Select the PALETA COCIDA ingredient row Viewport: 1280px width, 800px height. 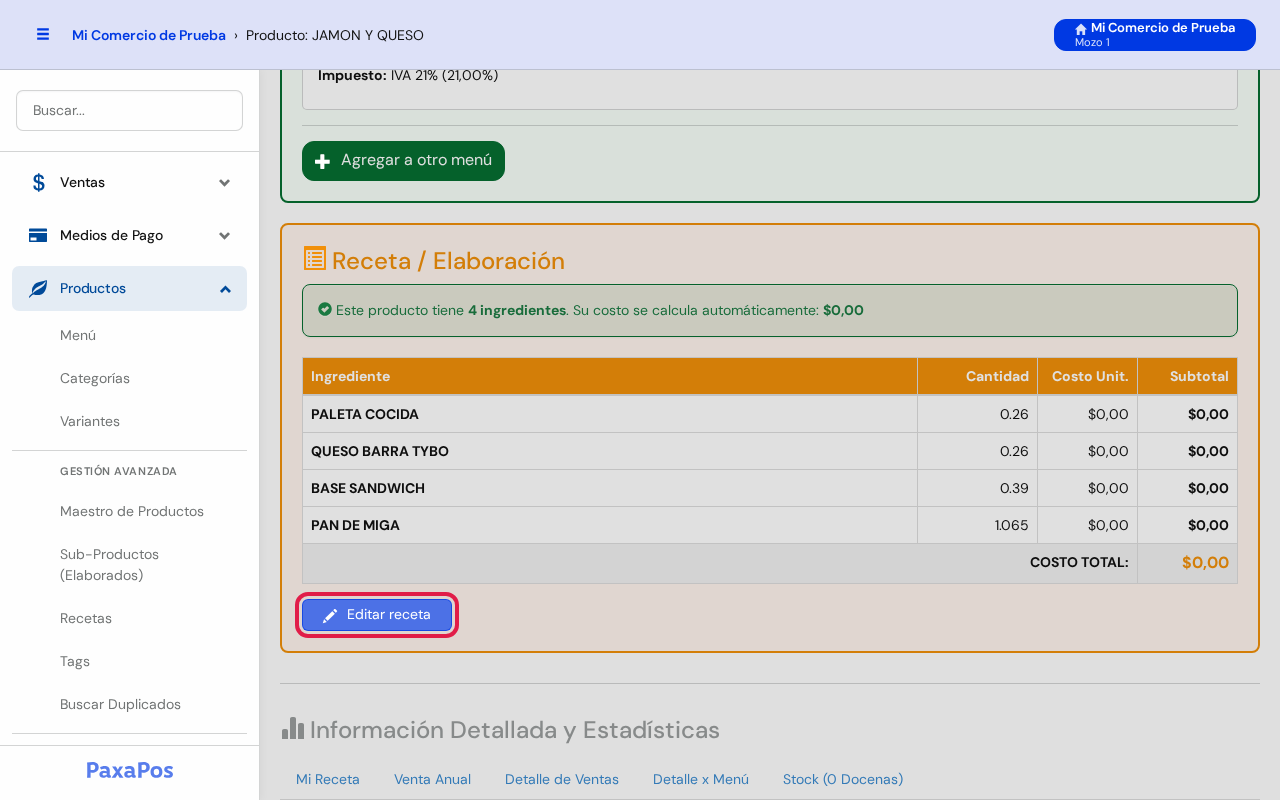pyautogui.click(x=770, y=414)
